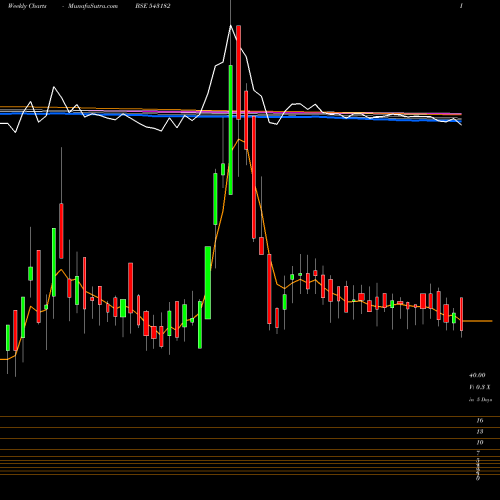Click the 10 axis value

480,443
